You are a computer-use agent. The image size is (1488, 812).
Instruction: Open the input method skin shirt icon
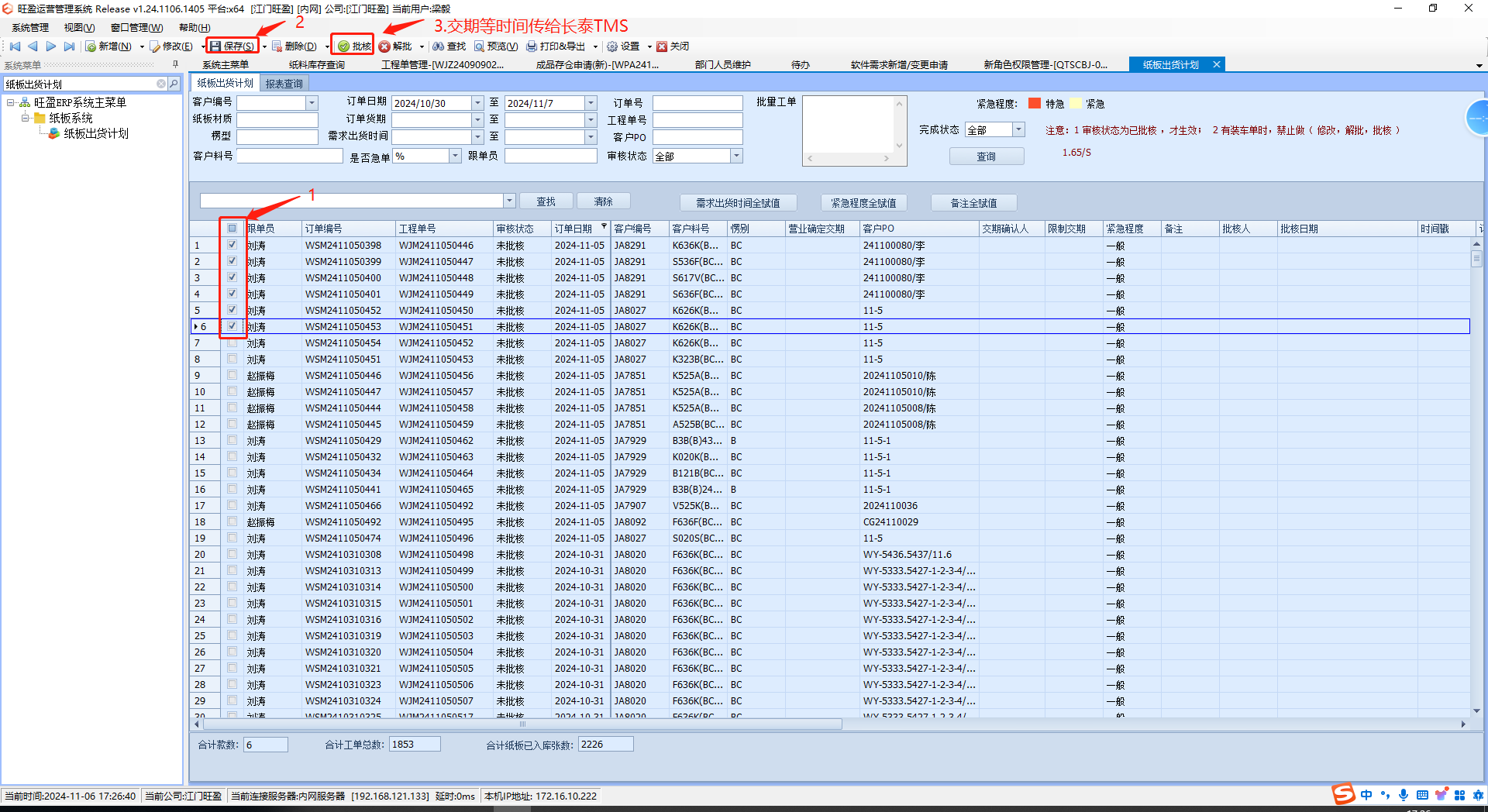pos(1441,795)
